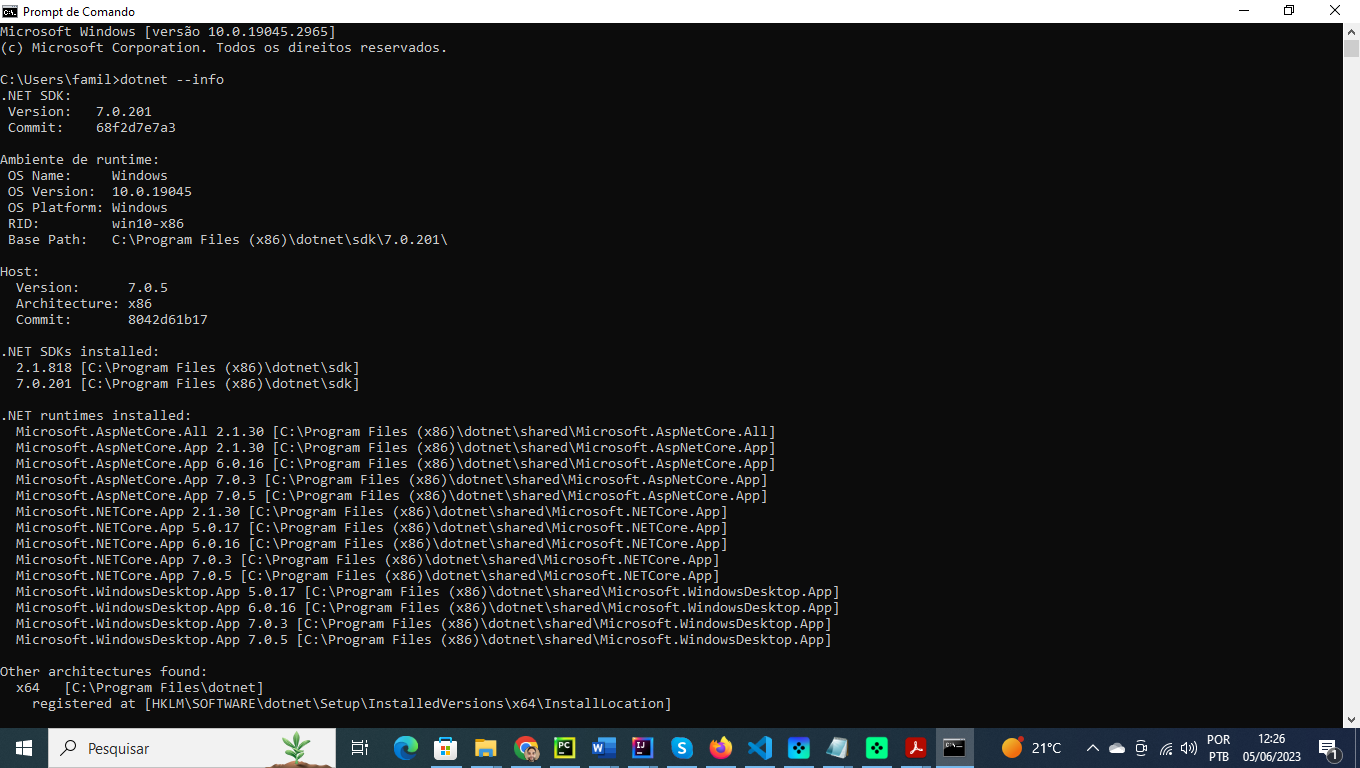The image size is (1360, 768).
Task: Launch Microsoft Edge from the taskbar
Action: (x=406, y=747)
